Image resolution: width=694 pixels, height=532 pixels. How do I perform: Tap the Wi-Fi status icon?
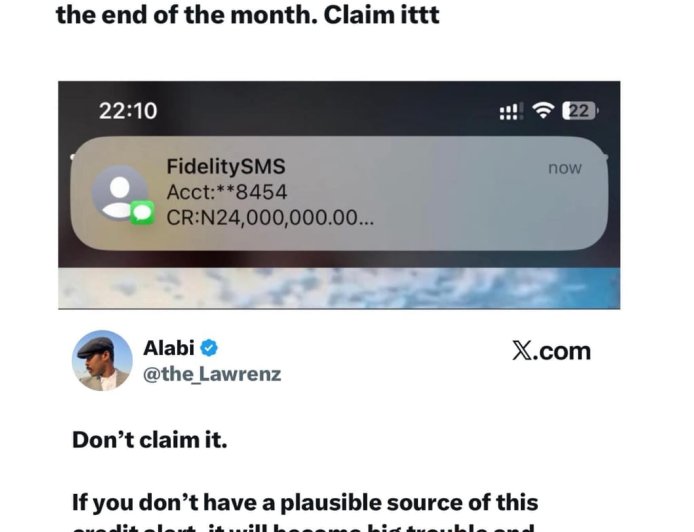point(543,110)
